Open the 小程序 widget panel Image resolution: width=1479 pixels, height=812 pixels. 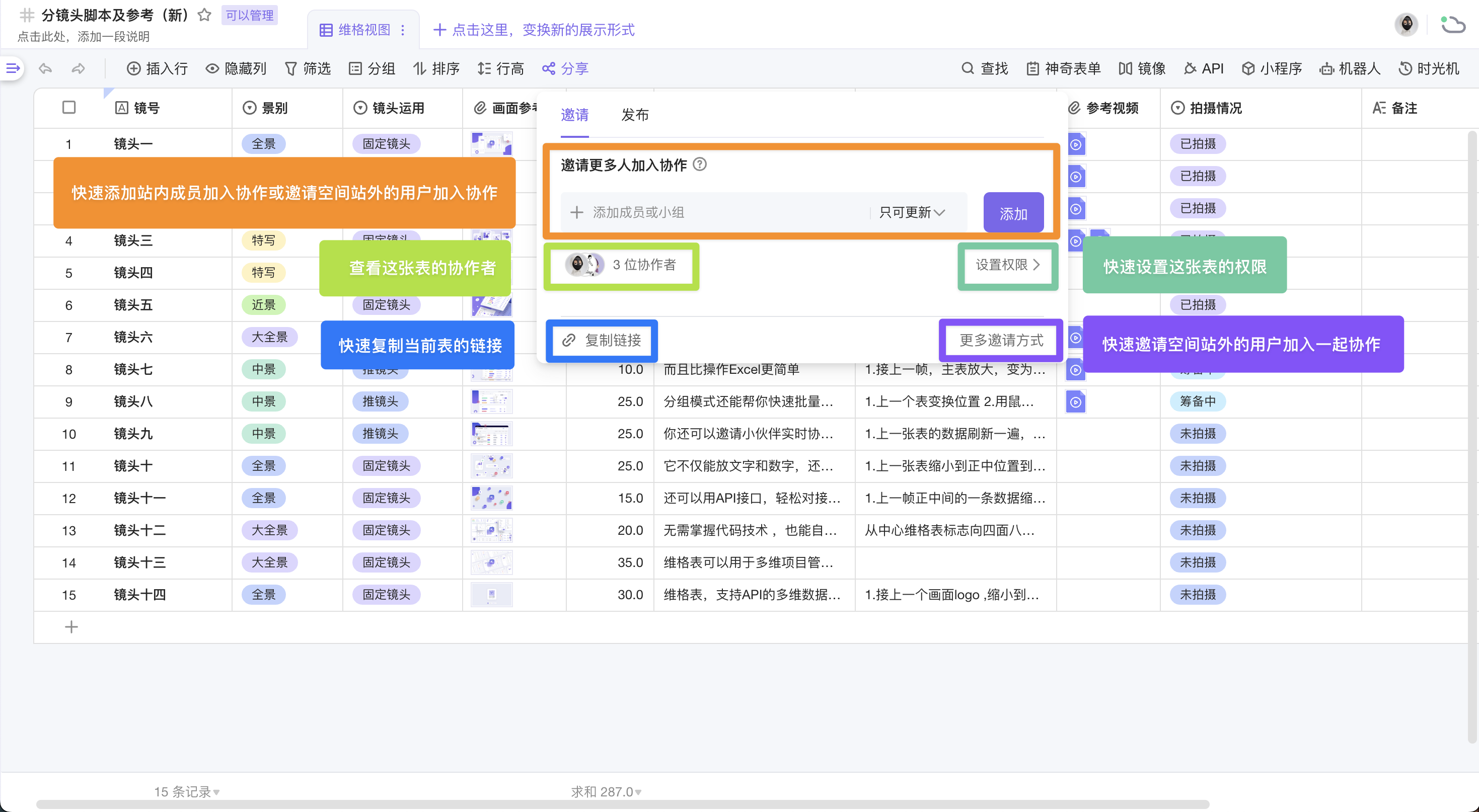(x=1271, y=69)
